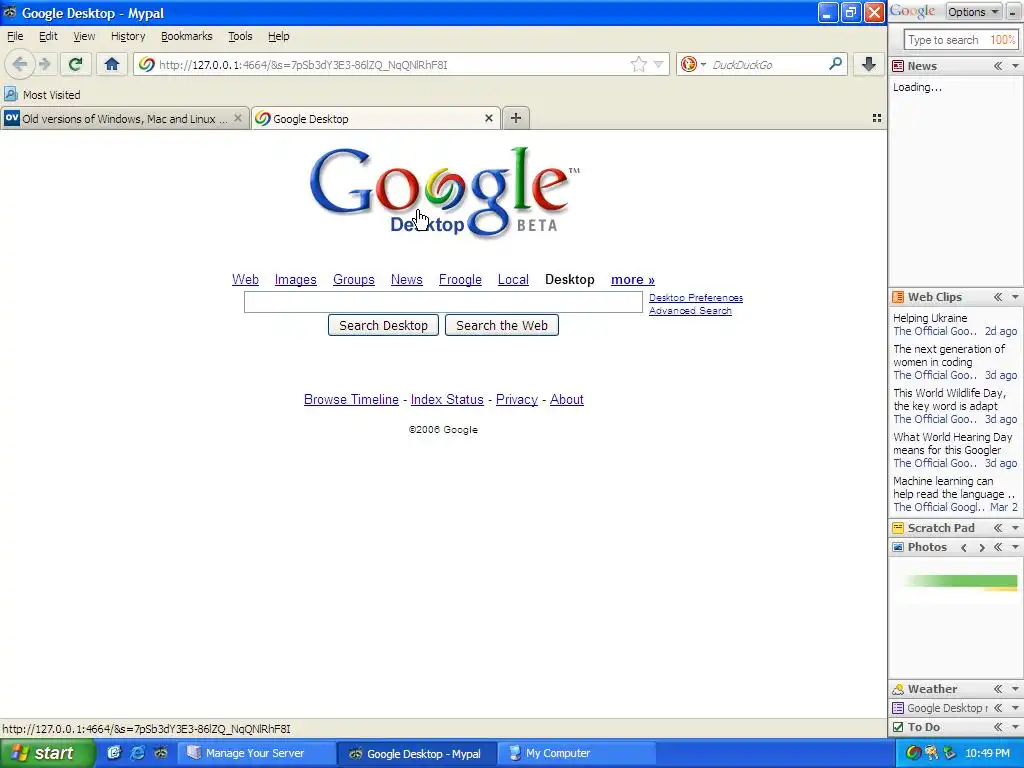The width and height of the screenshot is (1024, 768).
Task: Open the Weather gadget dropdown menu
Action: click(1015, 689)
